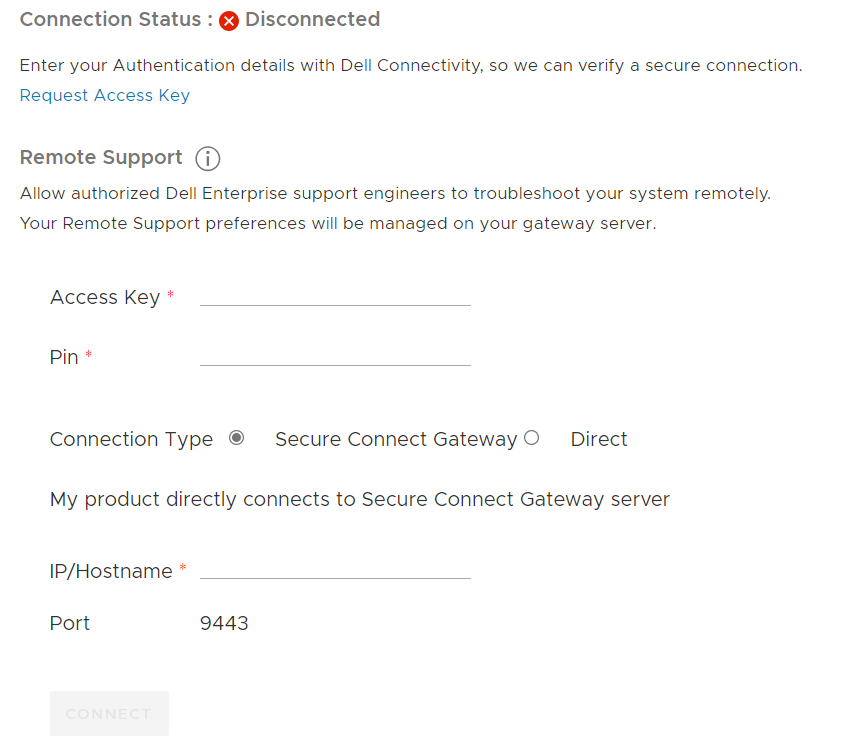Choose the Direct connection type
The width and height of the screenshot is (843, 751).
531,437
